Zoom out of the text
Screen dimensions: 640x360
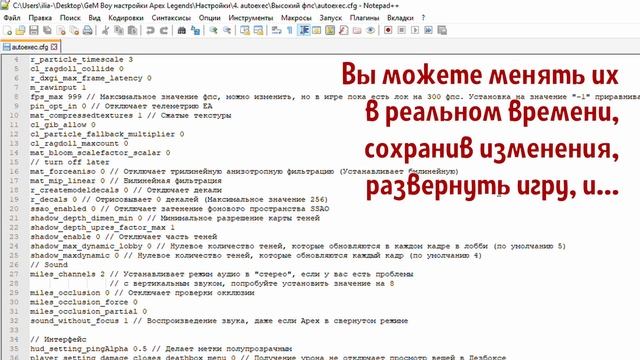[227, 30]
